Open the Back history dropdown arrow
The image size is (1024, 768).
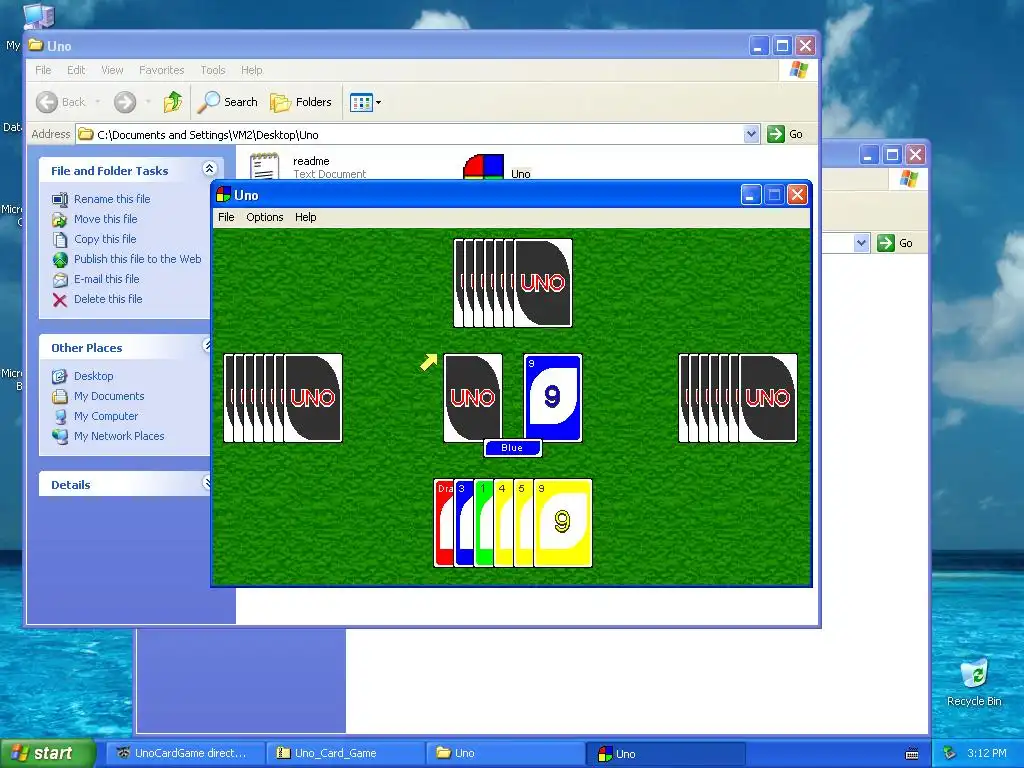(x=98, y=102)
